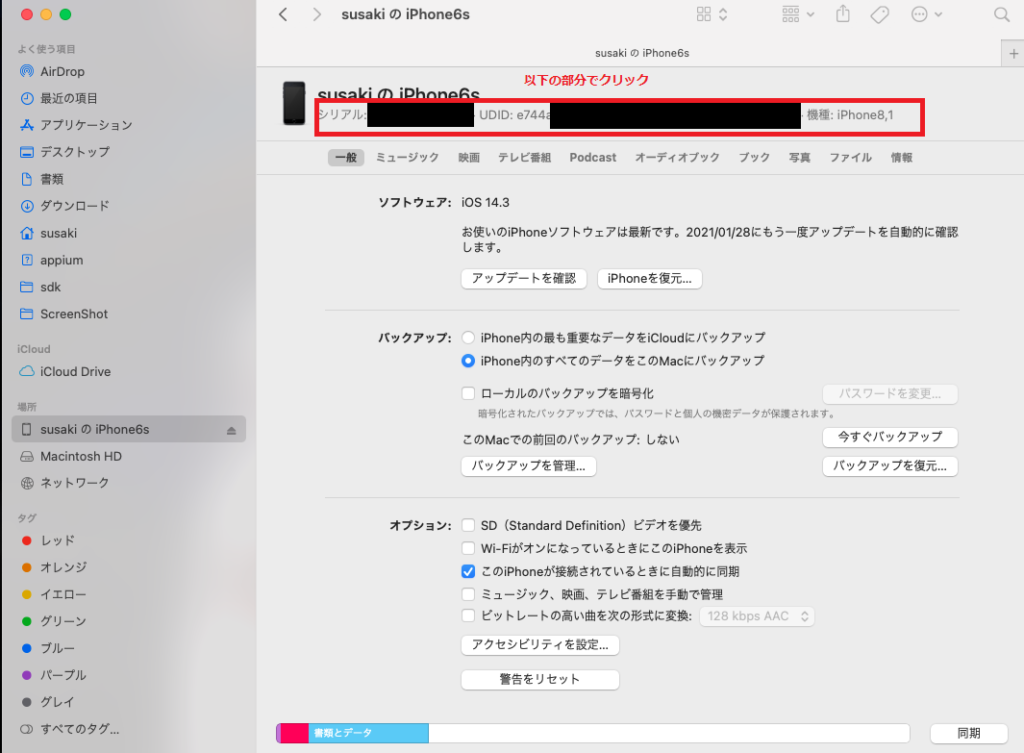Switch to テレビ番組 tab
The image size is (1024, 753).
point(524,157)
